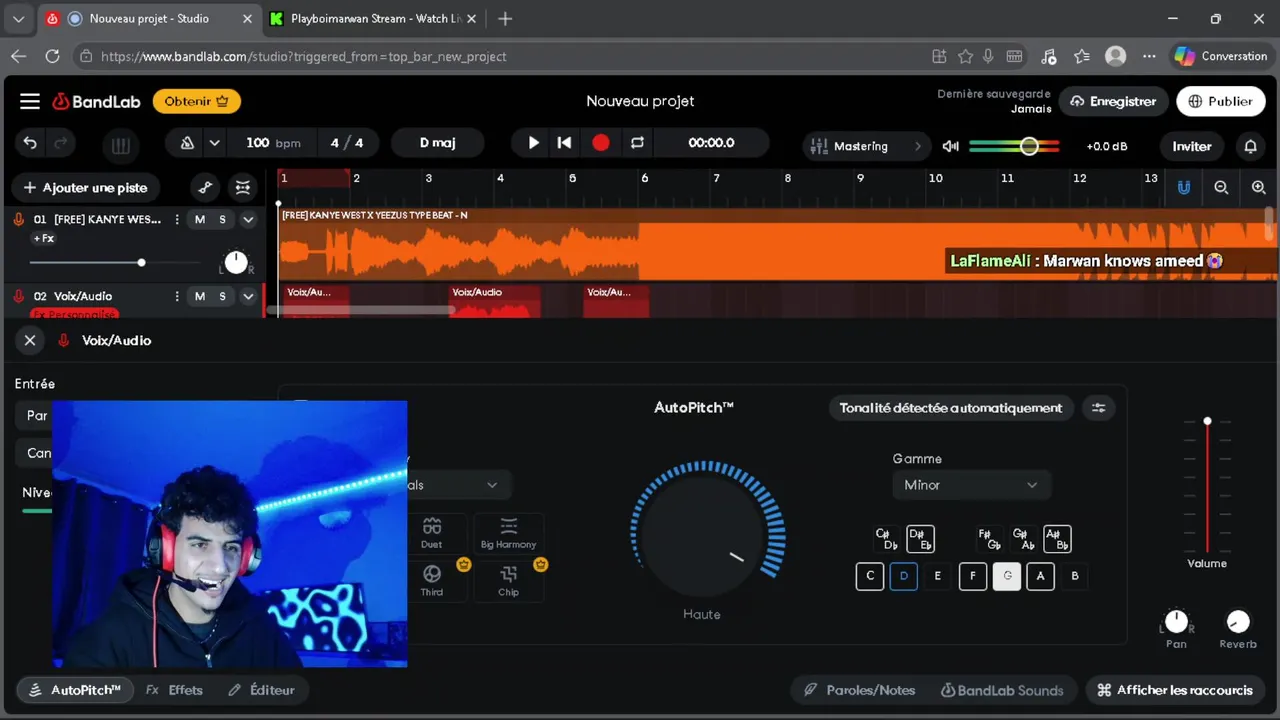
Task: Open options for the Voix/Audio track
Action: (177, 296)
